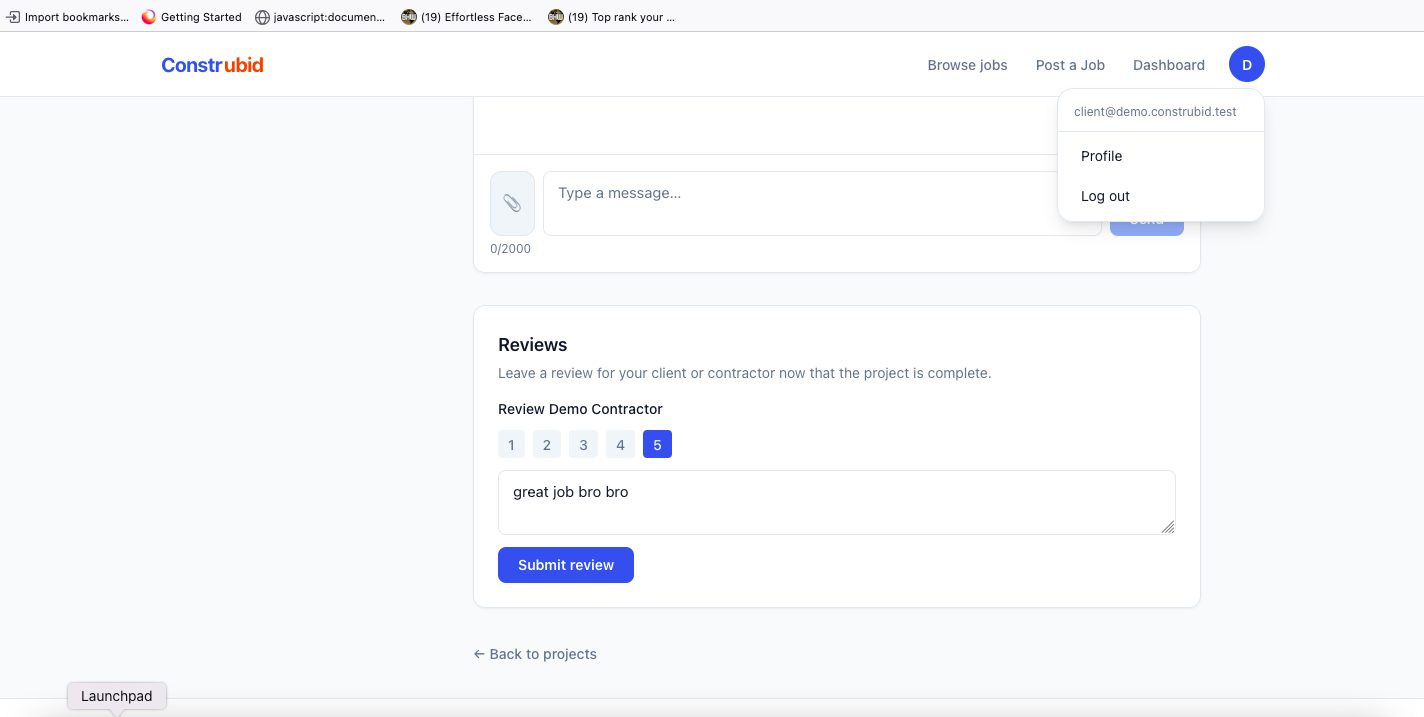The width and height of the screenshot is (1424, 717).
Task: Open Profile from the user menu
Action: [x=1101, y=156]
